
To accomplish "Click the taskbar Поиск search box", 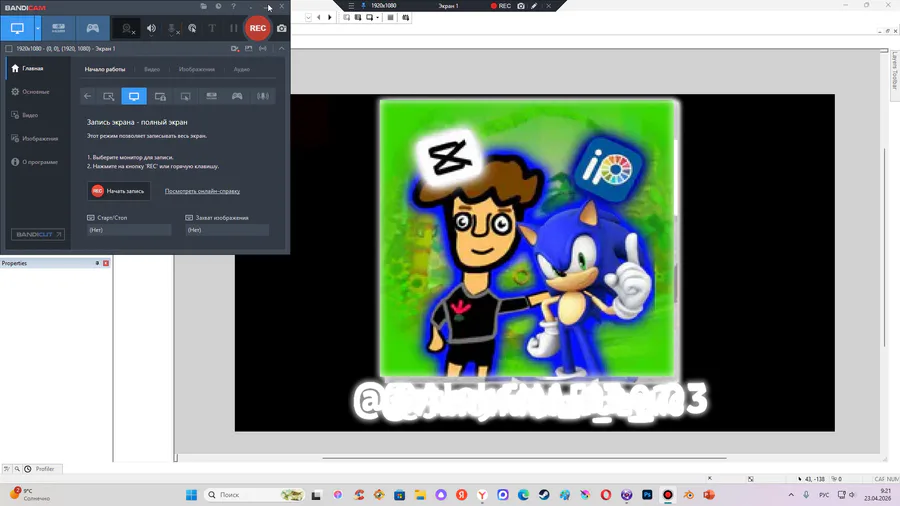I will 255,495.
